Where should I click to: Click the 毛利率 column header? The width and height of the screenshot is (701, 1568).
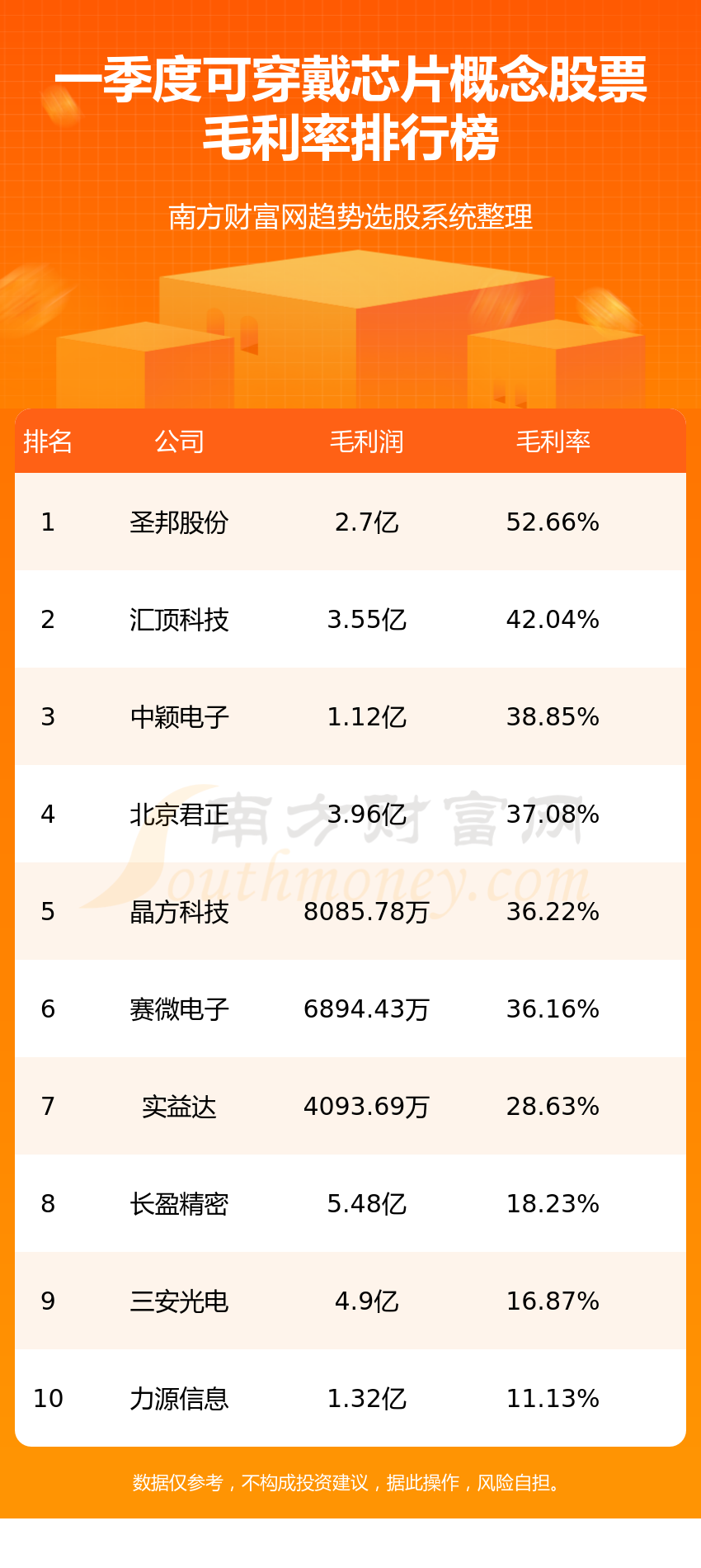pos(553,442)
